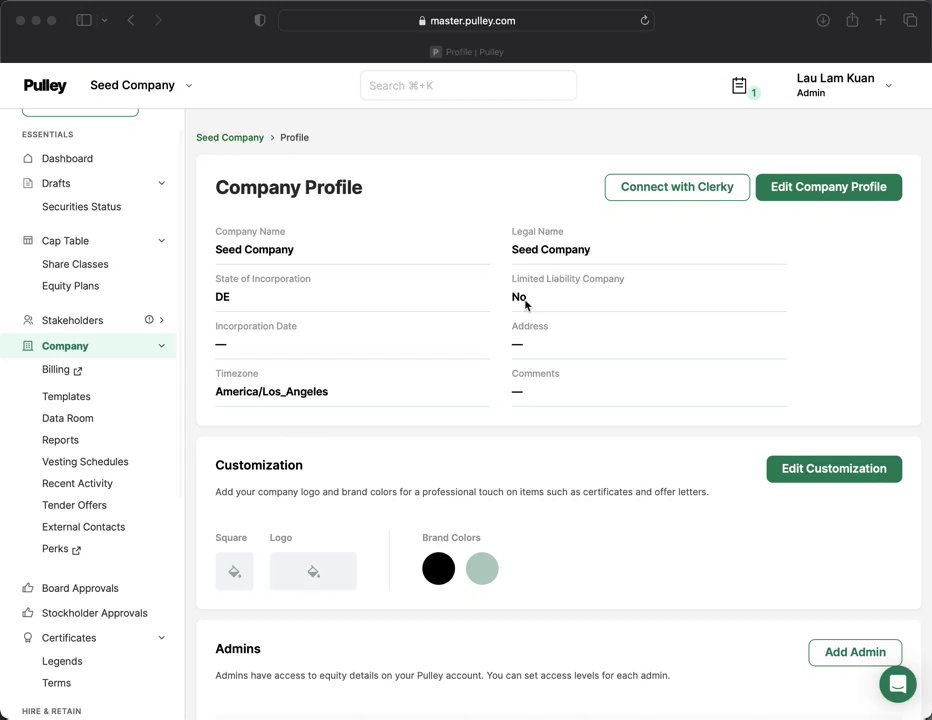The image size is (932, 720).
Task: Open Recent Activity page
Action: pyautogui.click(x=77, y=484)
